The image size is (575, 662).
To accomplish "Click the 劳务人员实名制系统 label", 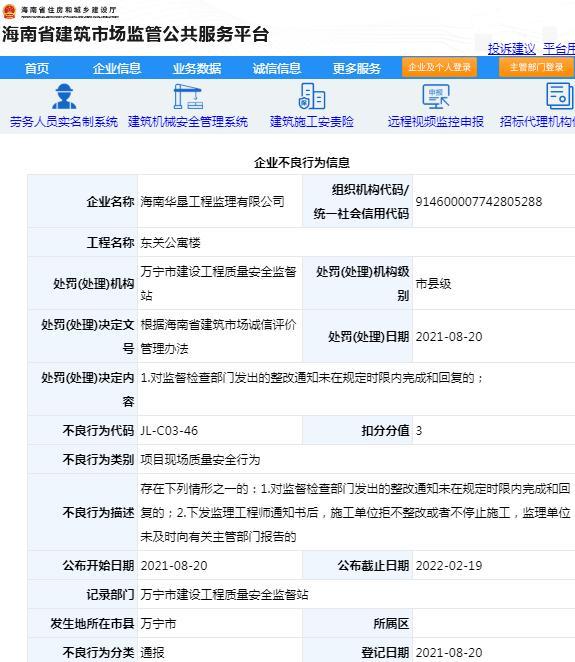I will click(64, 122).
